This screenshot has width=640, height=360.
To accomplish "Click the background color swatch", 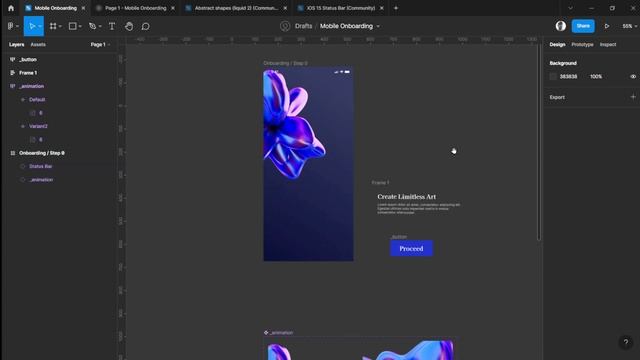I will [553, 76].
